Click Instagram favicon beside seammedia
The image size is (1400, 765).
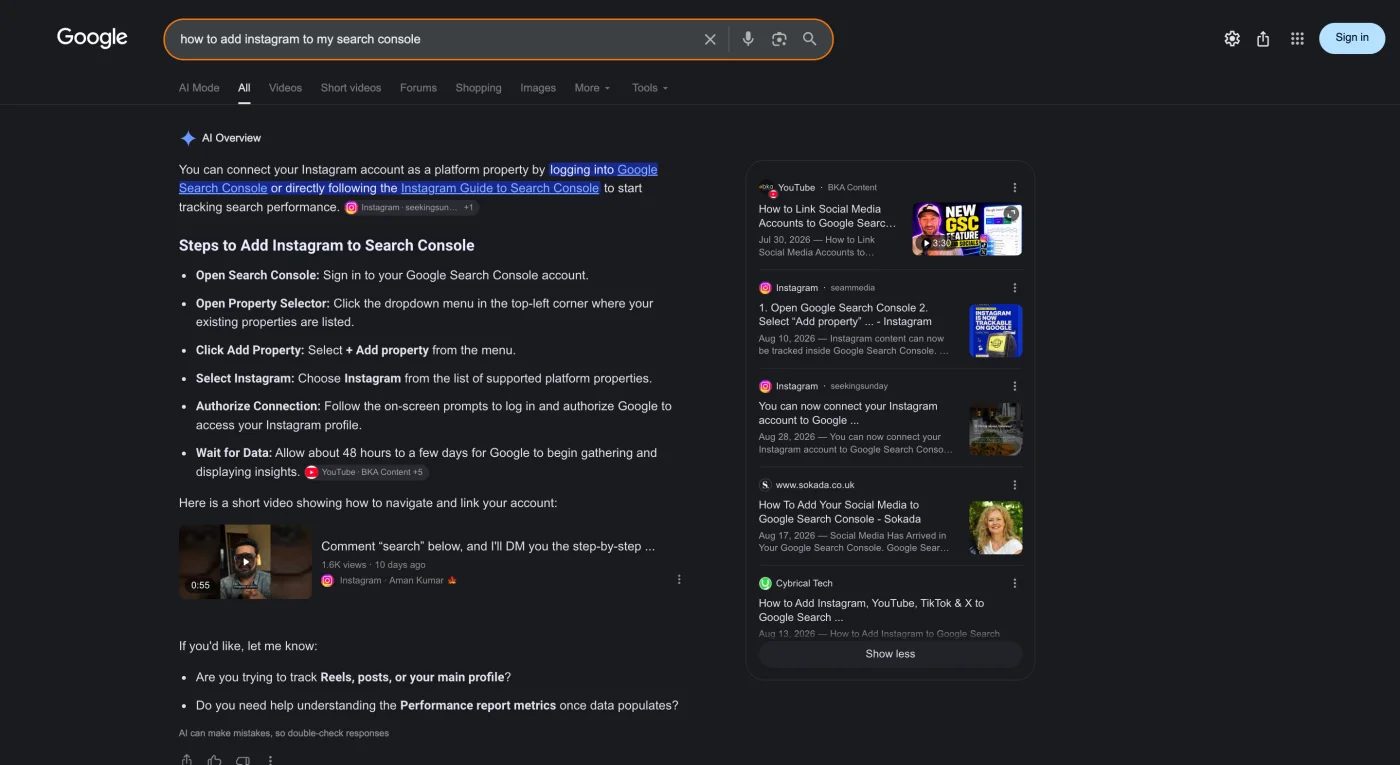[765, 288]
